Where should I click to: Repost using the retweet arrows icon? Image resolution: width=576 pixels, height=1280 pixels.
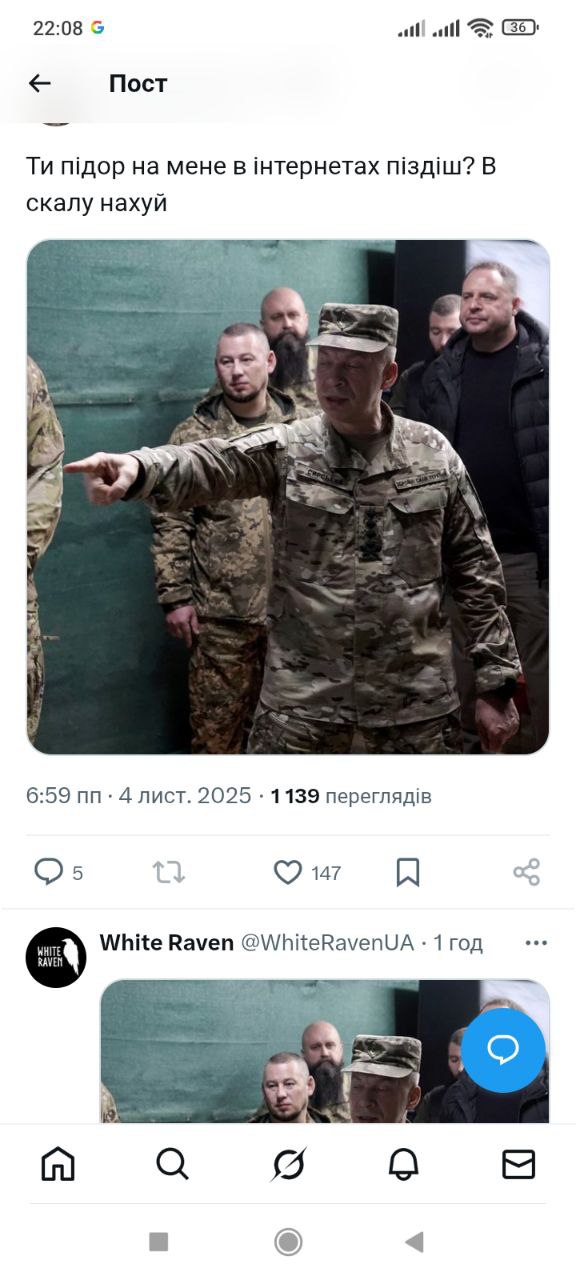pos(169,872)
